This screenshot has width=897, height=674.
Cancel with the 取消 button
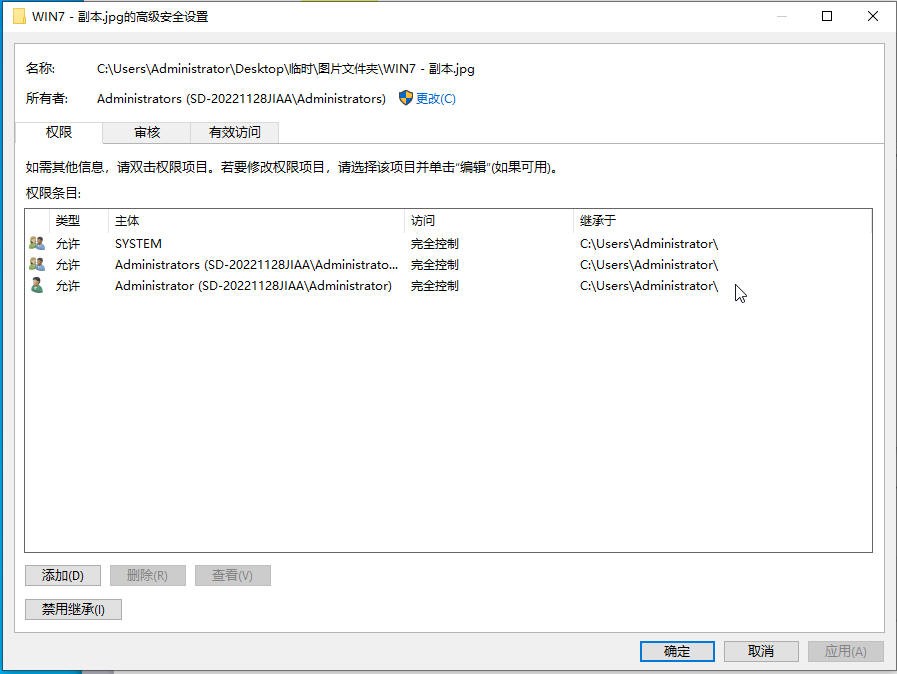coord(761,651)
